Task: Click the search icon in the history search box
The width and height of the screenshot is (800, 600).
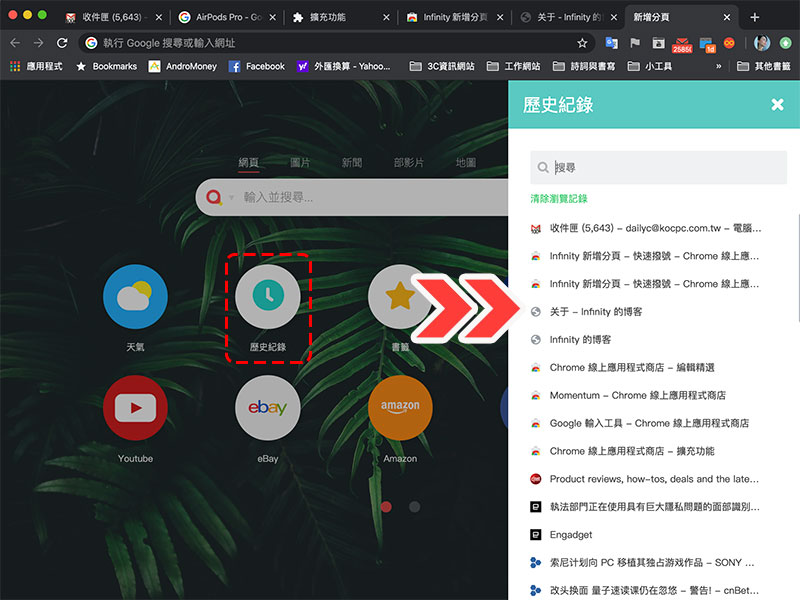Action: [x=543, y=167]
